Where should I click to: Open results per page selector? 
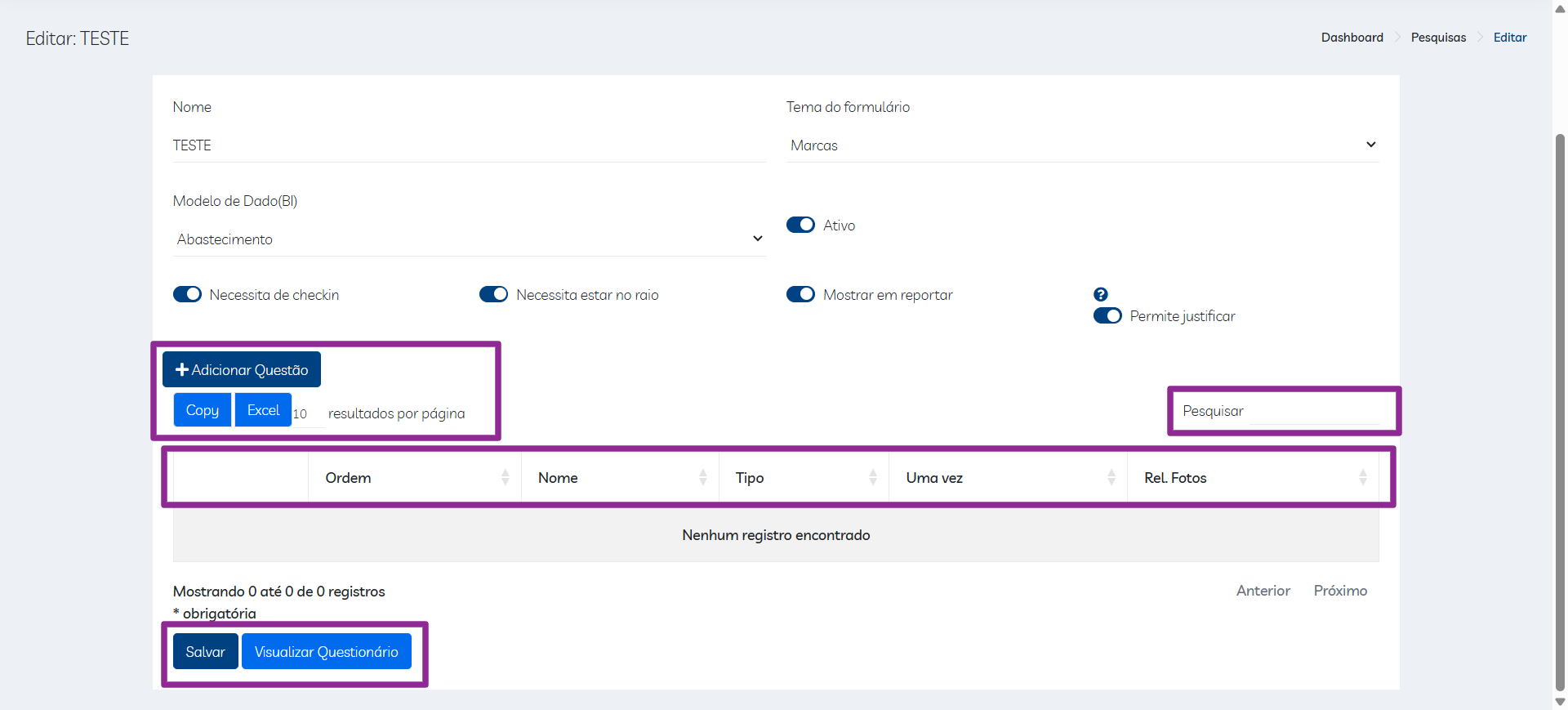307,414
